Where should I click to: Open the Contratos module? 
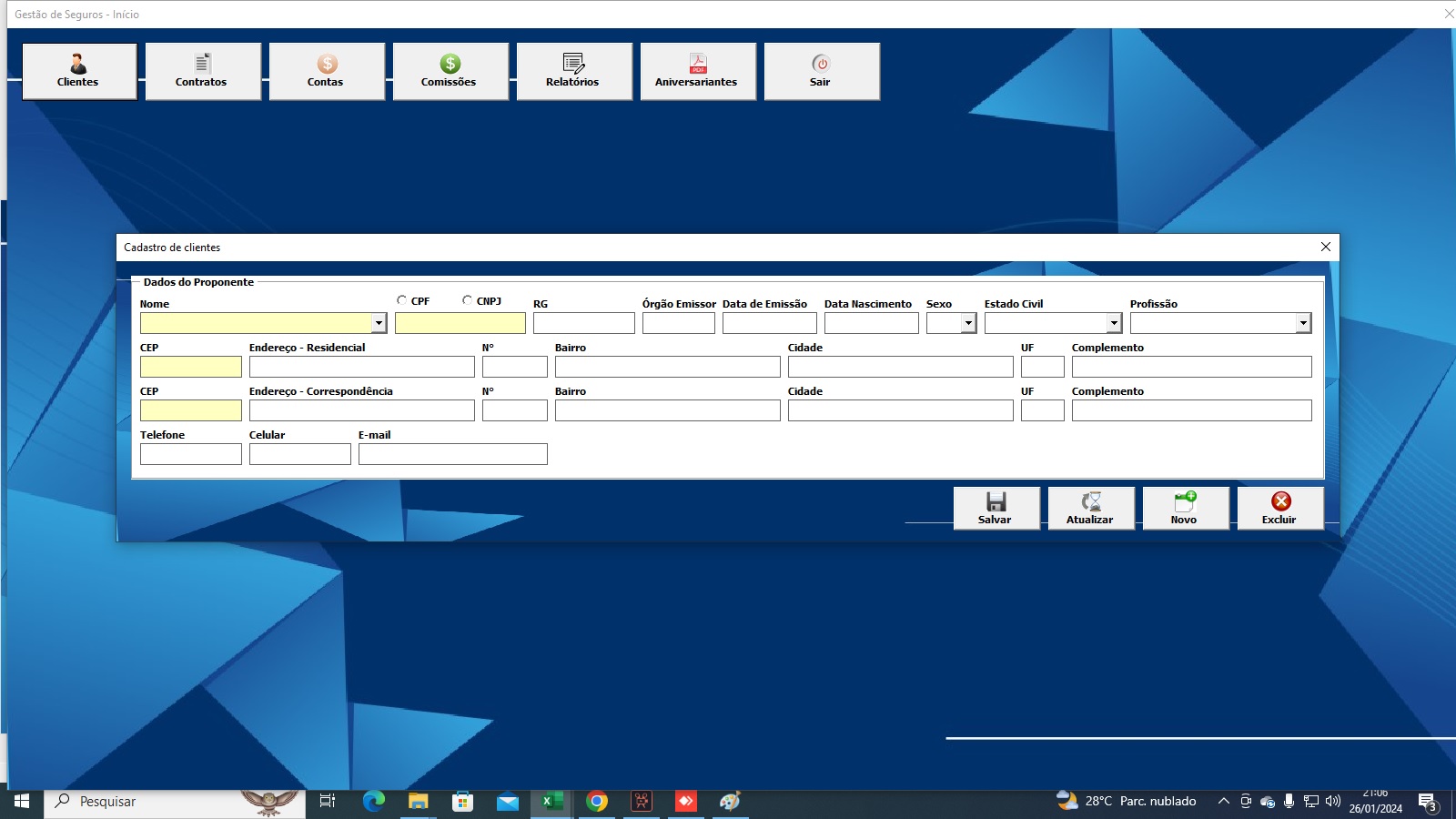click(203, 71)
